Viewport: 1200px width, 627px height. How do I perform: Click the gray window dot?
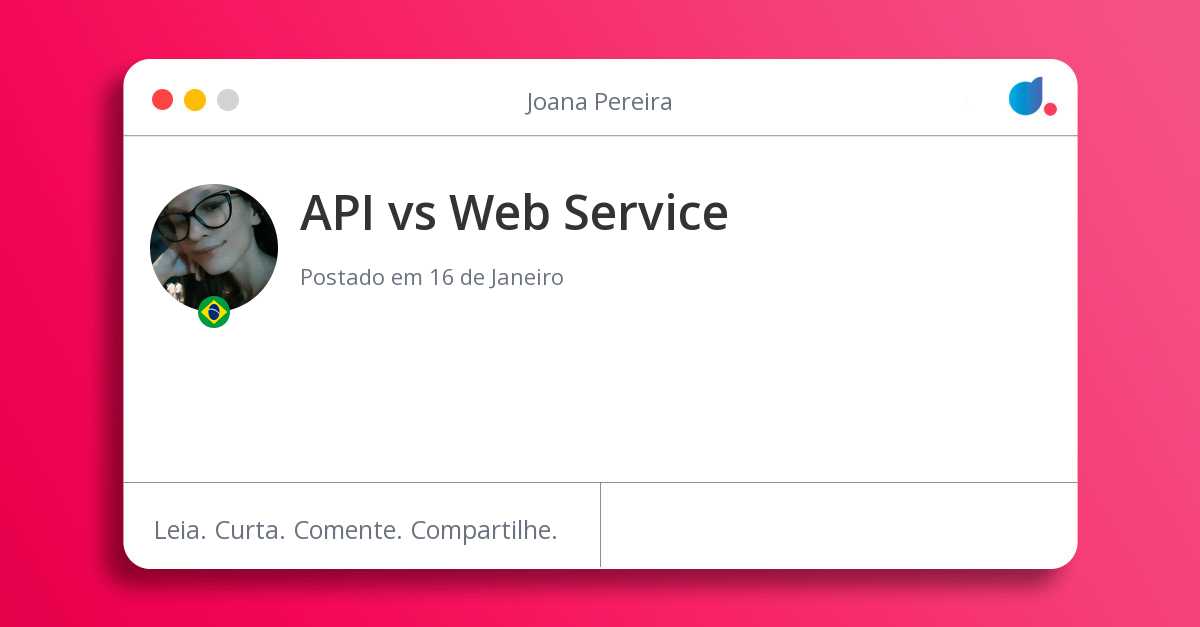228,100
